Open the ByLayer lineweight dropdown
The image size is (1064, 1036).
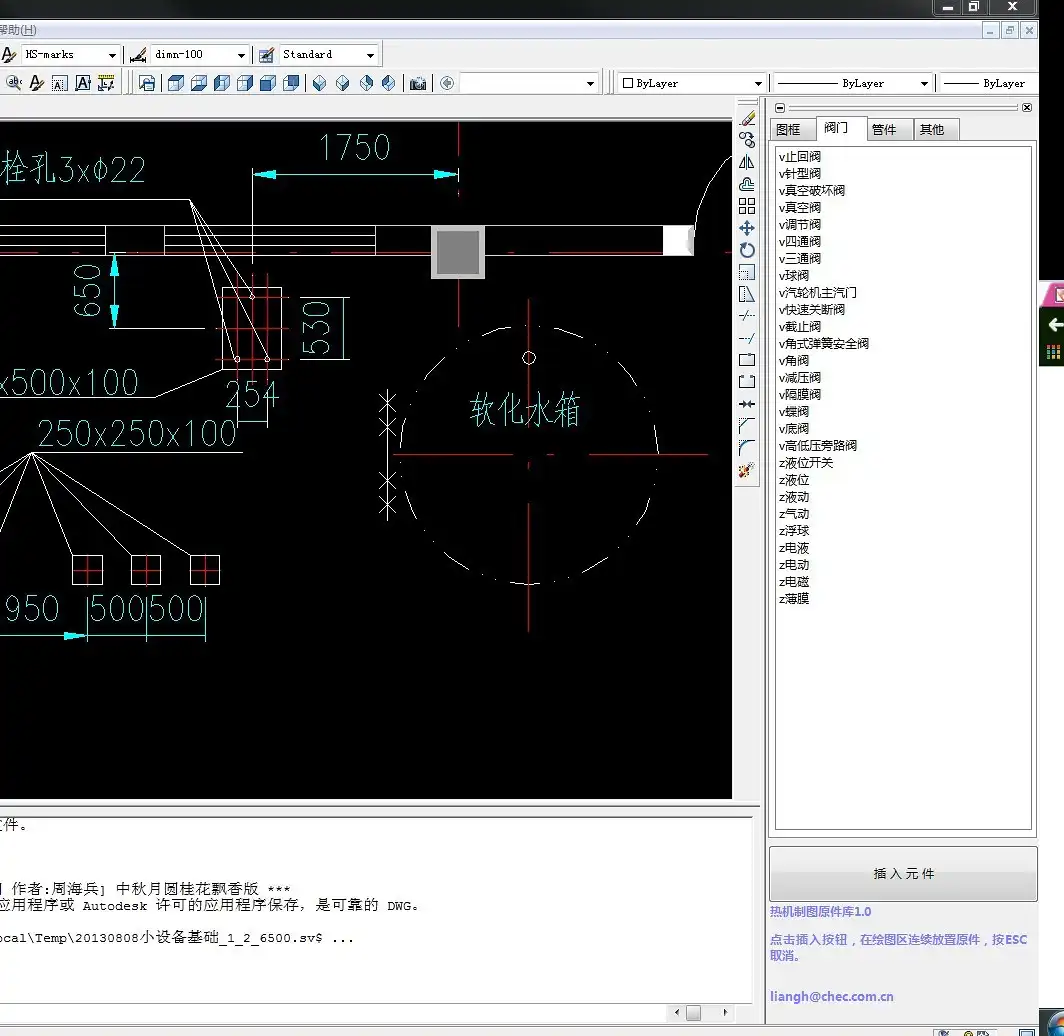[x=991, y=83]
